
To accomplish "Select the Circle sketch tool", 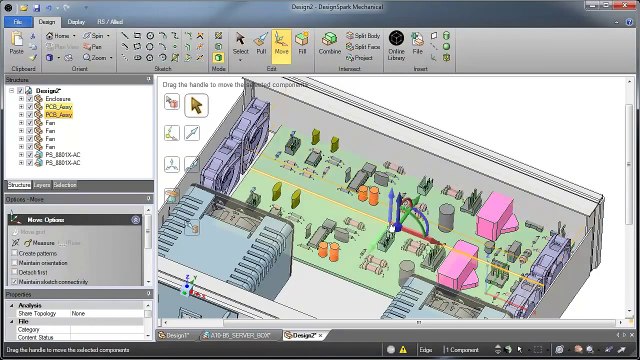I will pos(150,36).
